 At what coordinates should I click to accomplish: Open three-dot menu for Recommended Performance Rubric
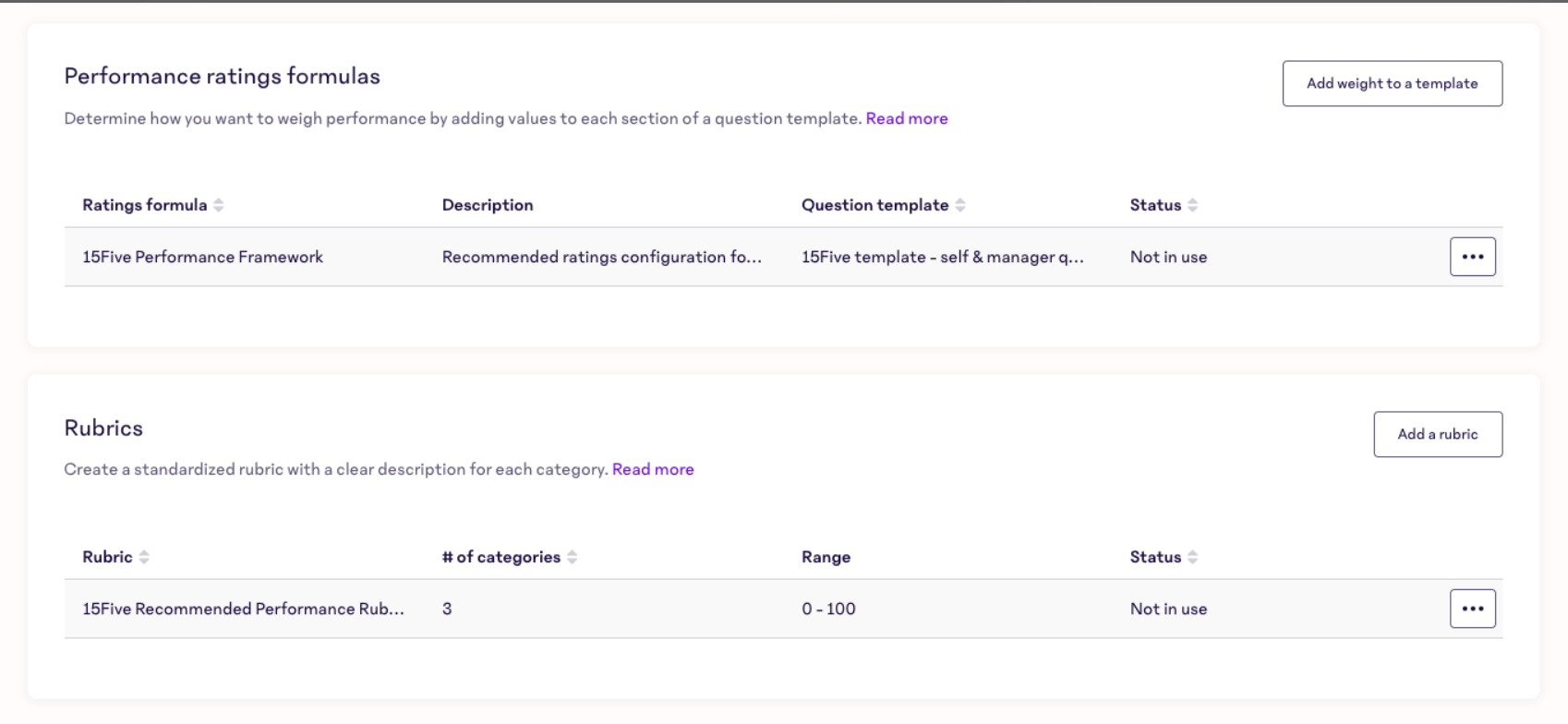tap(1472, 609)
